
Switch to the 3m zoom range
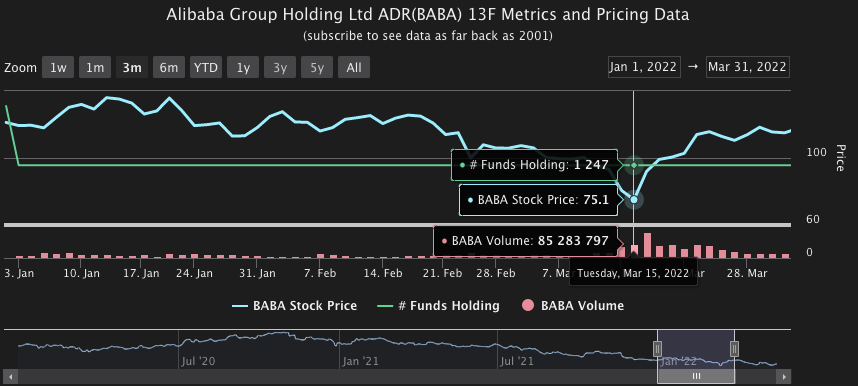pos(132,68)
